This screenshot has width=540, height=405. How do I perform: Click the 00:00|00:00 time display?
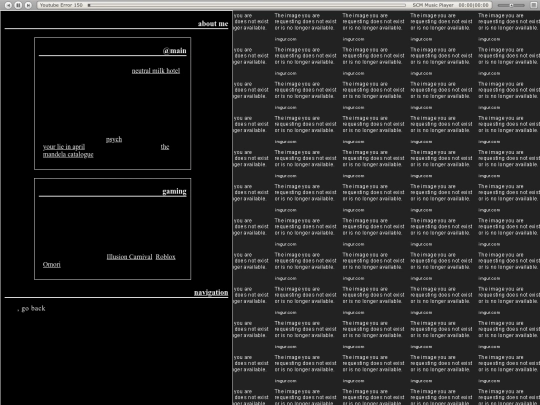click(474, 5)
